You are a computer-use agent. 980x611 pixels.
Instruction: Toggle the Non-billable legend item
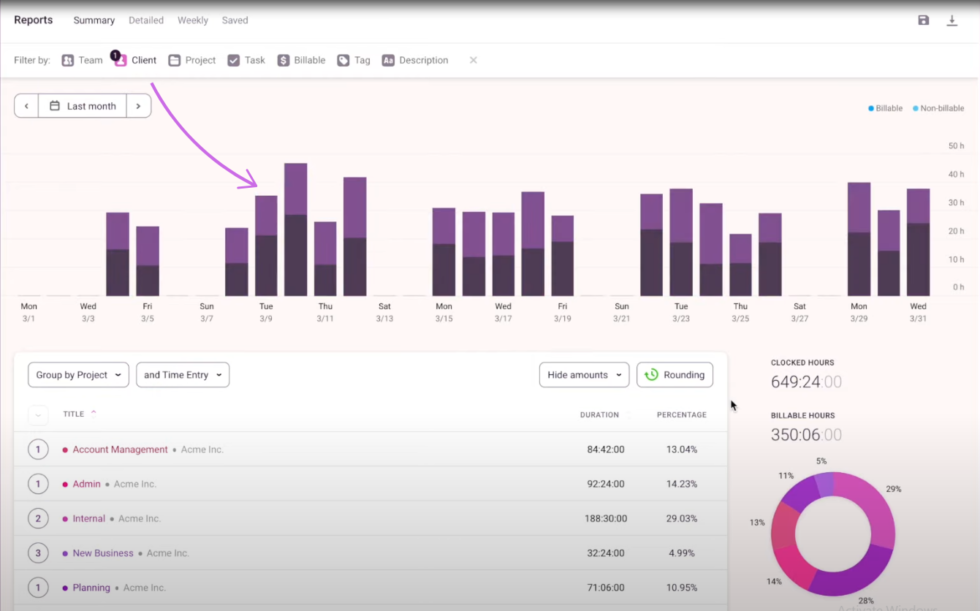(938, 107)
